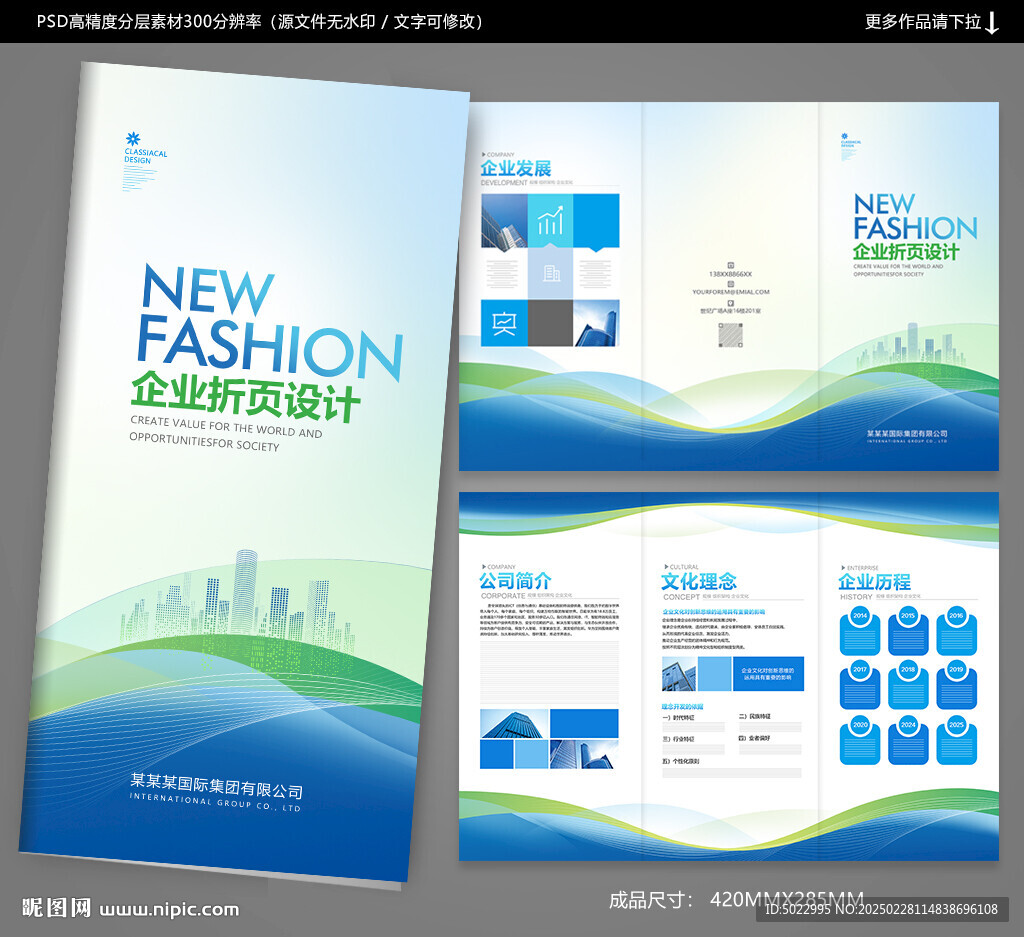Click the CONCEPT subtitle under 文化理念
1024x937 pixels.
(x=681, y=597)
